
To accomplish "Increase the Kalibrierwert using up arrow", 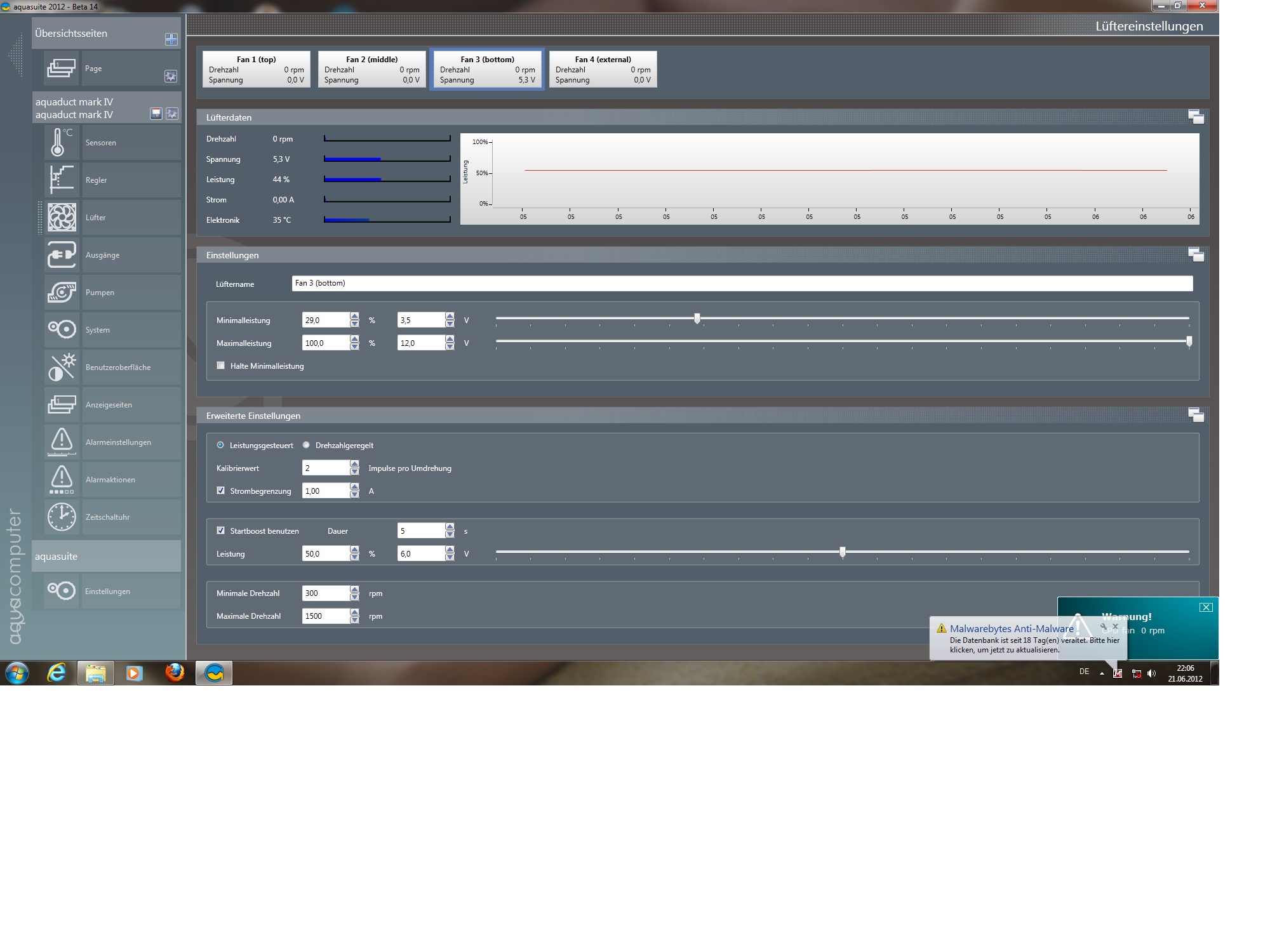I will 354,465.
